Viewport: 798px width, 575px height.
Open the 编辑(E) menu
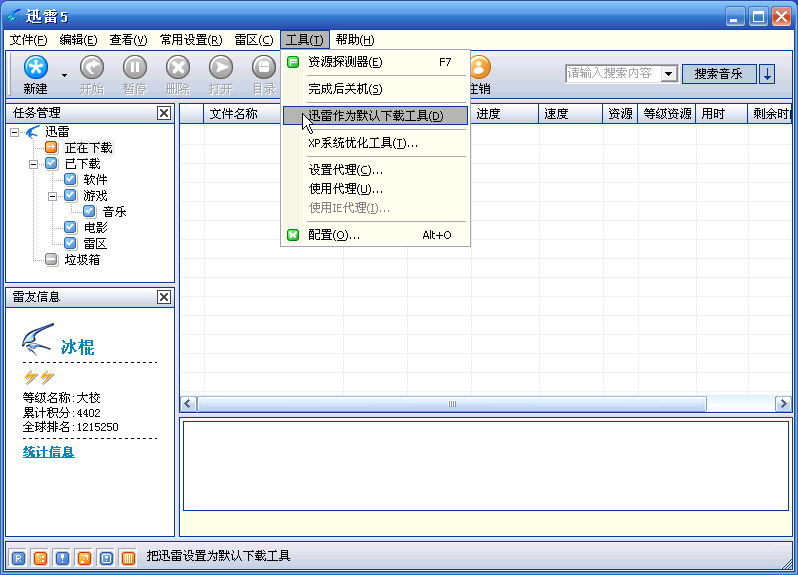click(78, 40)
